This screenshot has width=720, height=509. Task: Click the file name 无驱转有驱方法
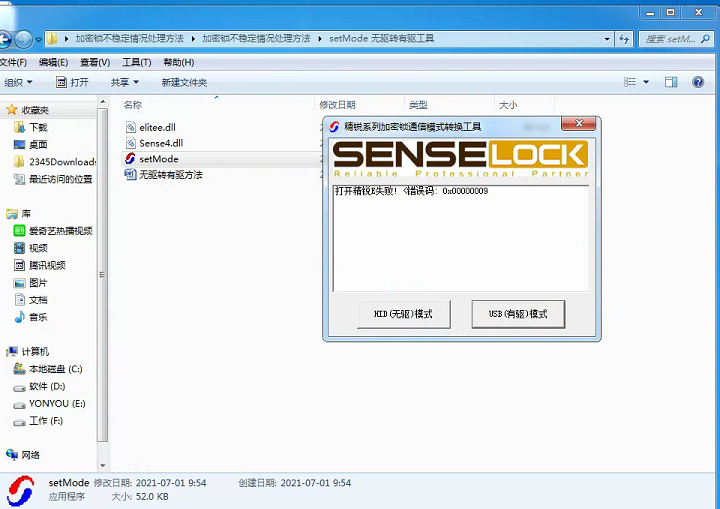[x=171, y=175]
